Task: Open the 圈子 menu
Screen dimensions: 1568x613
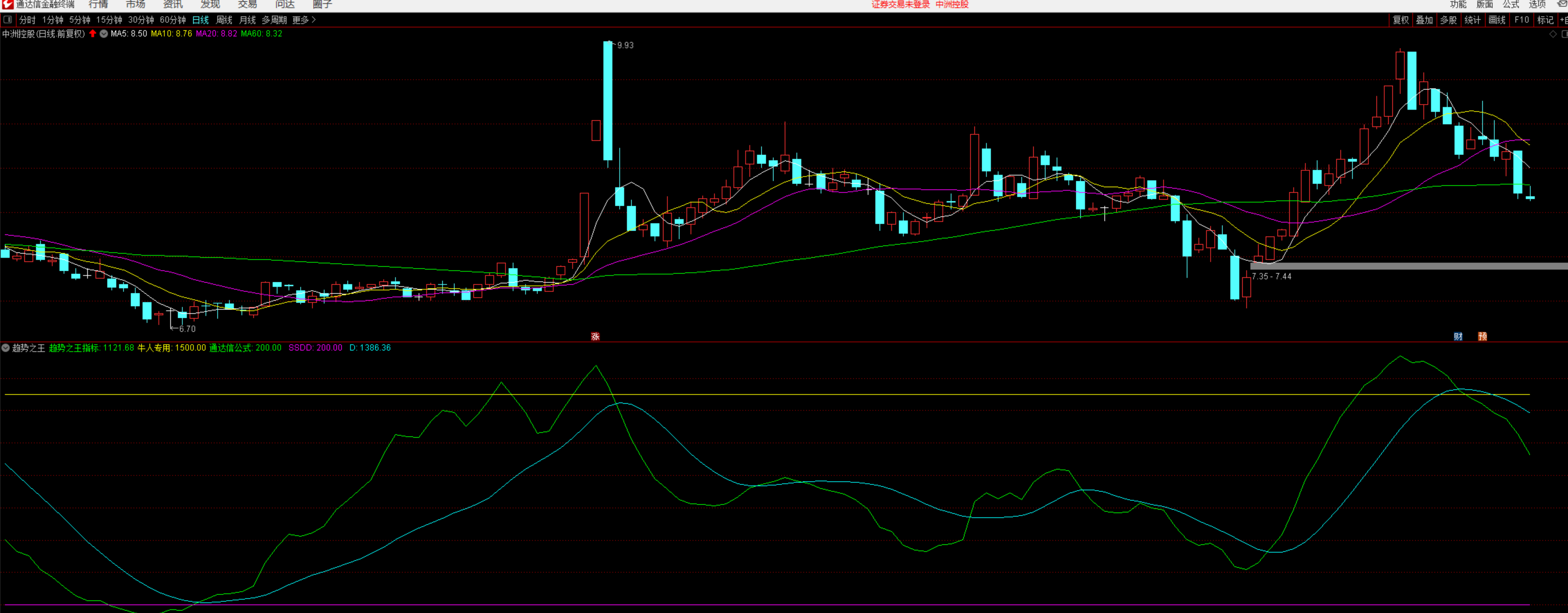Action: 322,4
